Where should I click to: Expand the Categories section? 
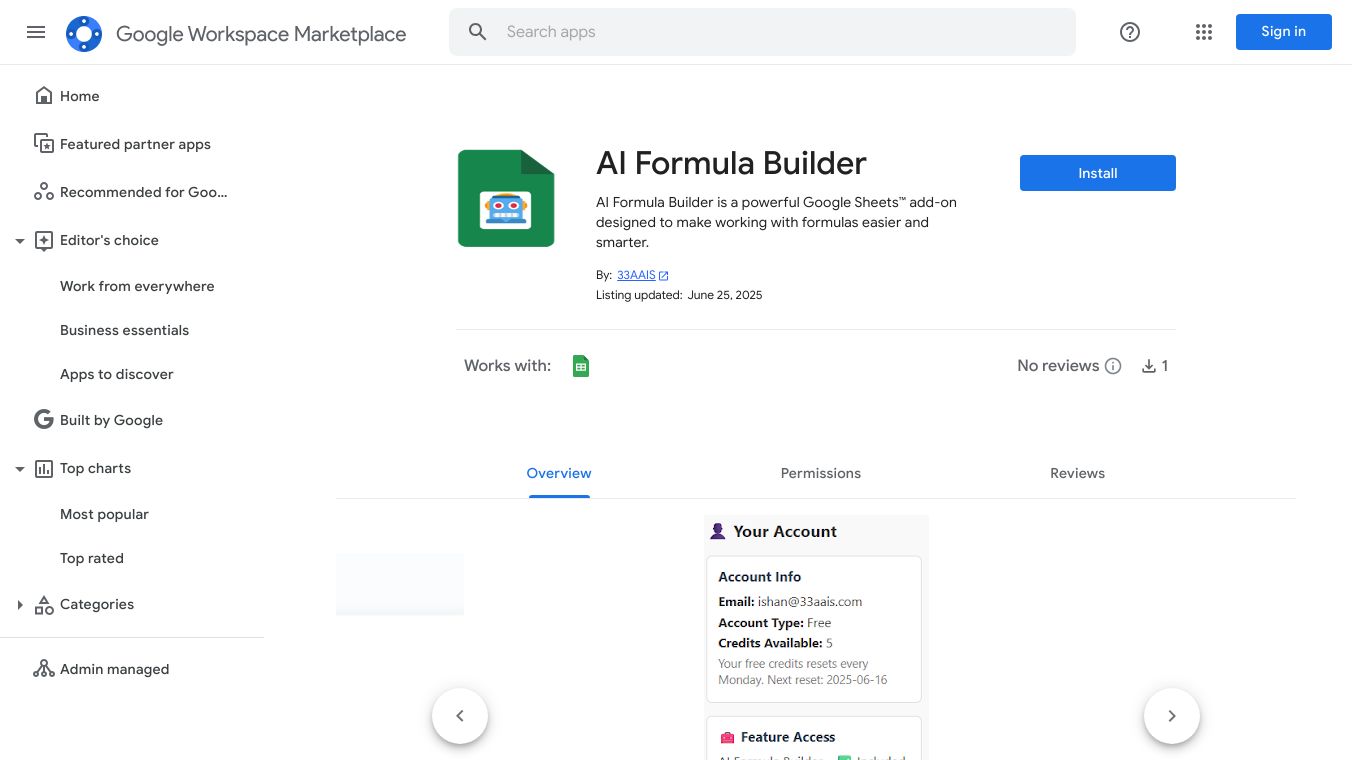point(20,604)
